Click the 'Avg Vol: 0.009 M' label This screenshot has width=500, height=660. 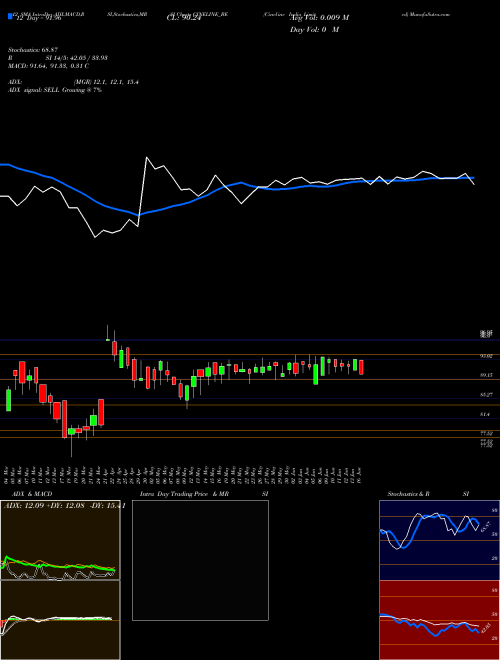pos(320,18)
